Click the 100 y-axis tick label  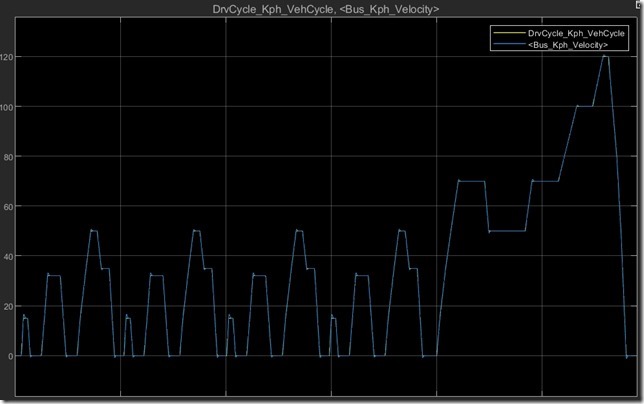click(x=6, y=107)
